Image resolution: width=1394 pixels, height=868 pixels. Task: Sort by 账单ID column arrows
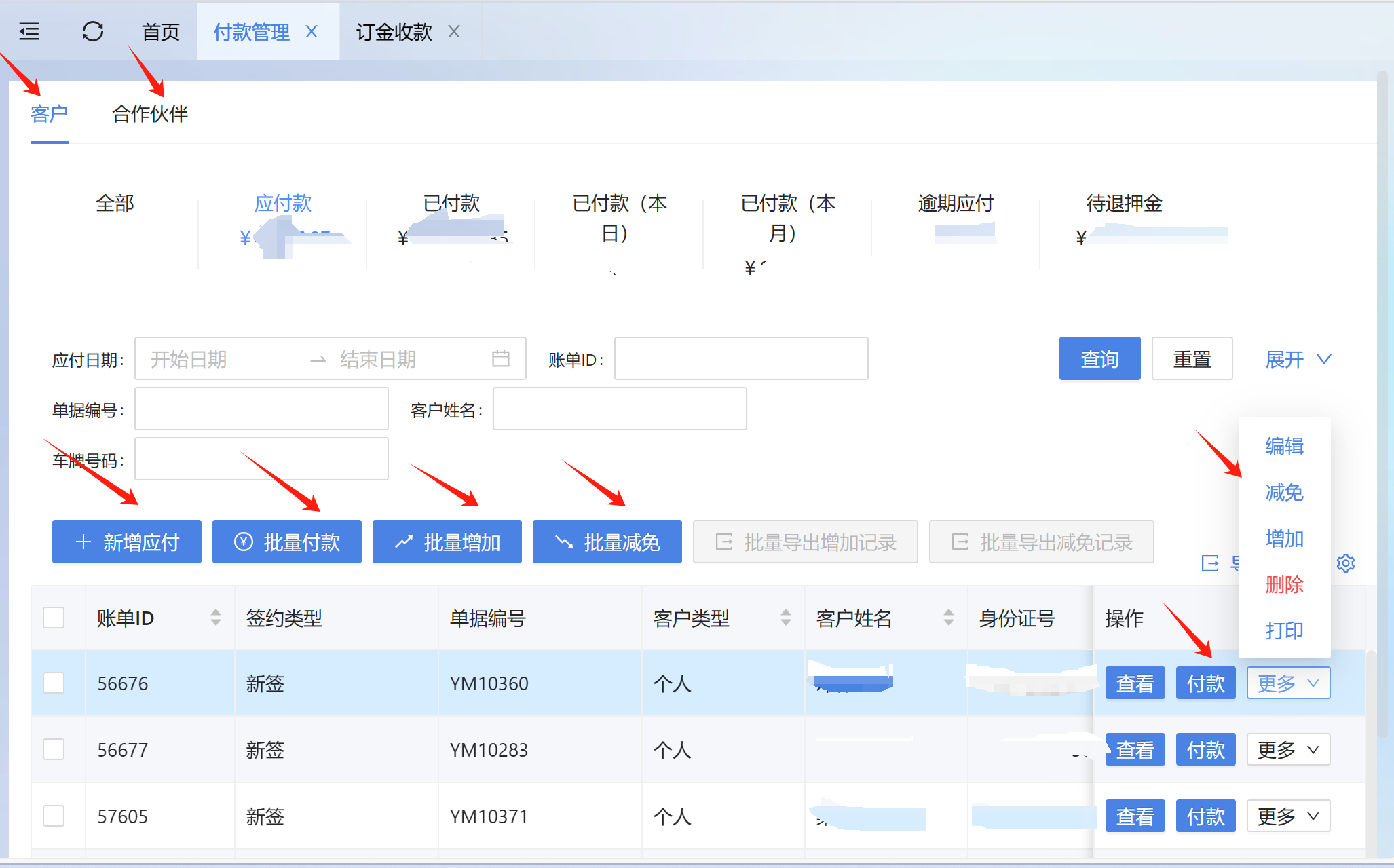[x=216, y=618]
